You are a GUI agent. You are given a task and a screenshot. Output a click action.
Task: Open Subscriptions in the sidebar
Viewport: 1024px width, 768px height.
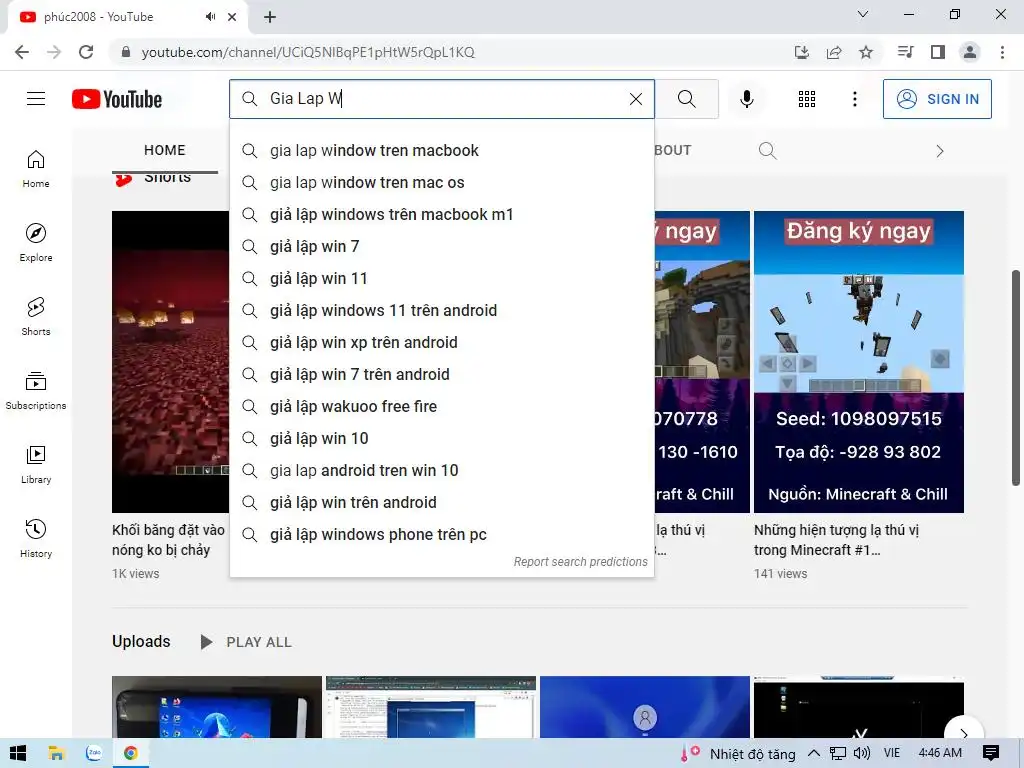coord(36,391)
